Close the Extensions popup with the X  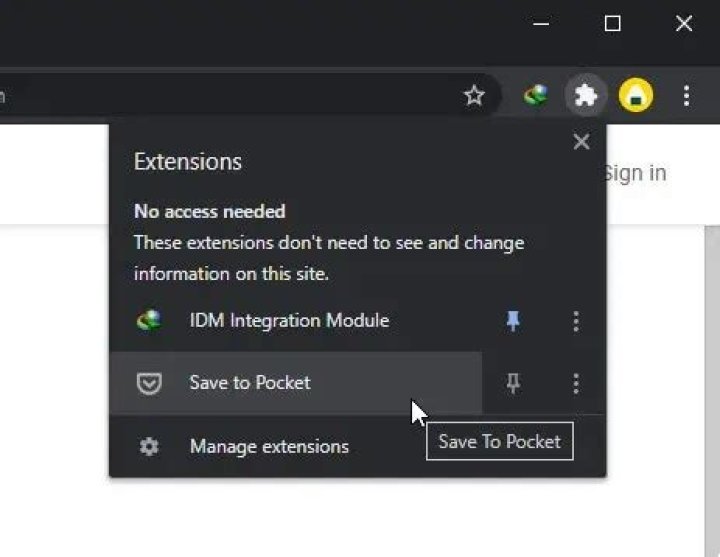pyautogui.click(x=581, y=142)
